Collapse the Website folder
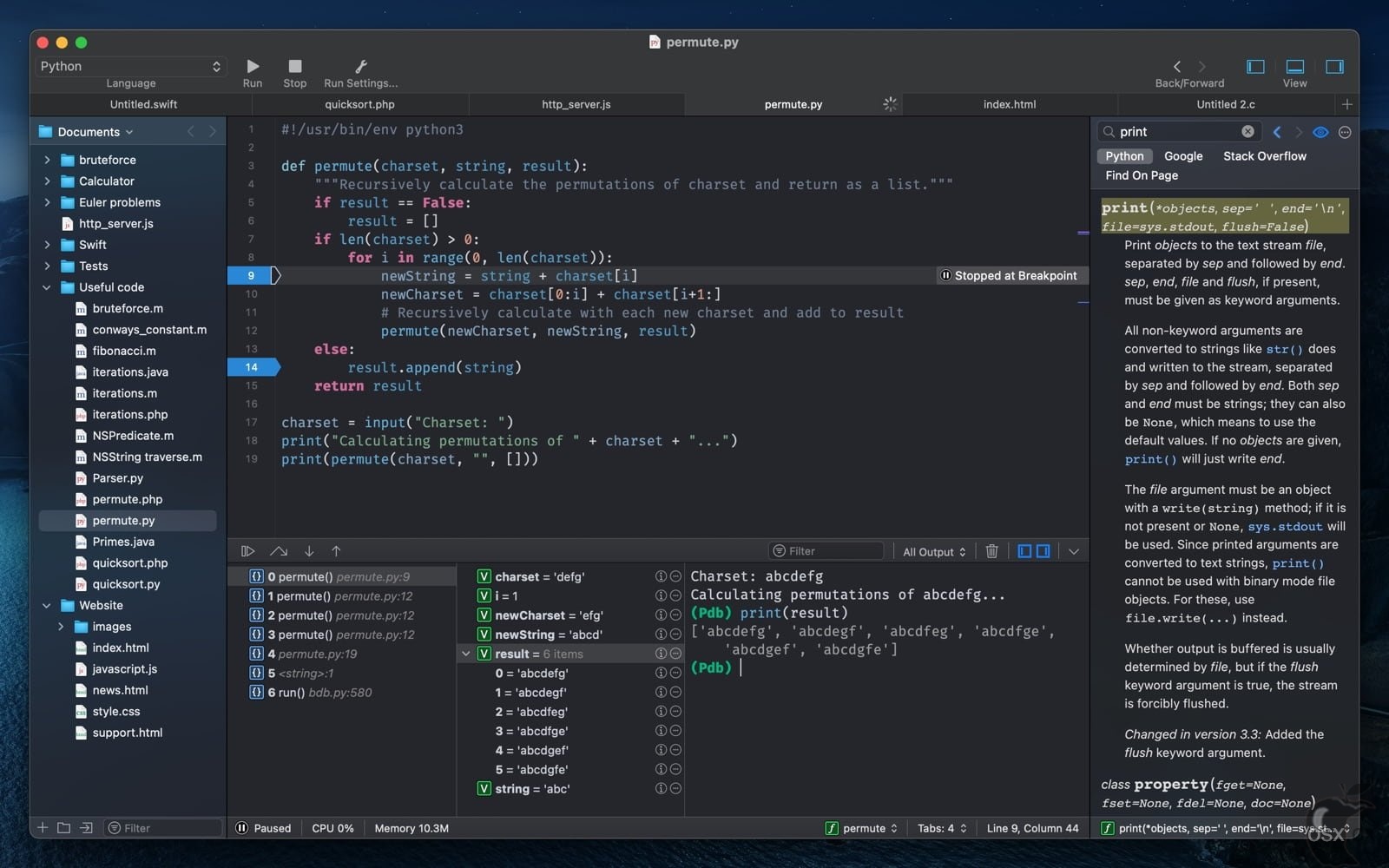This screenshot has width=1389, height=868. [47, 605]
